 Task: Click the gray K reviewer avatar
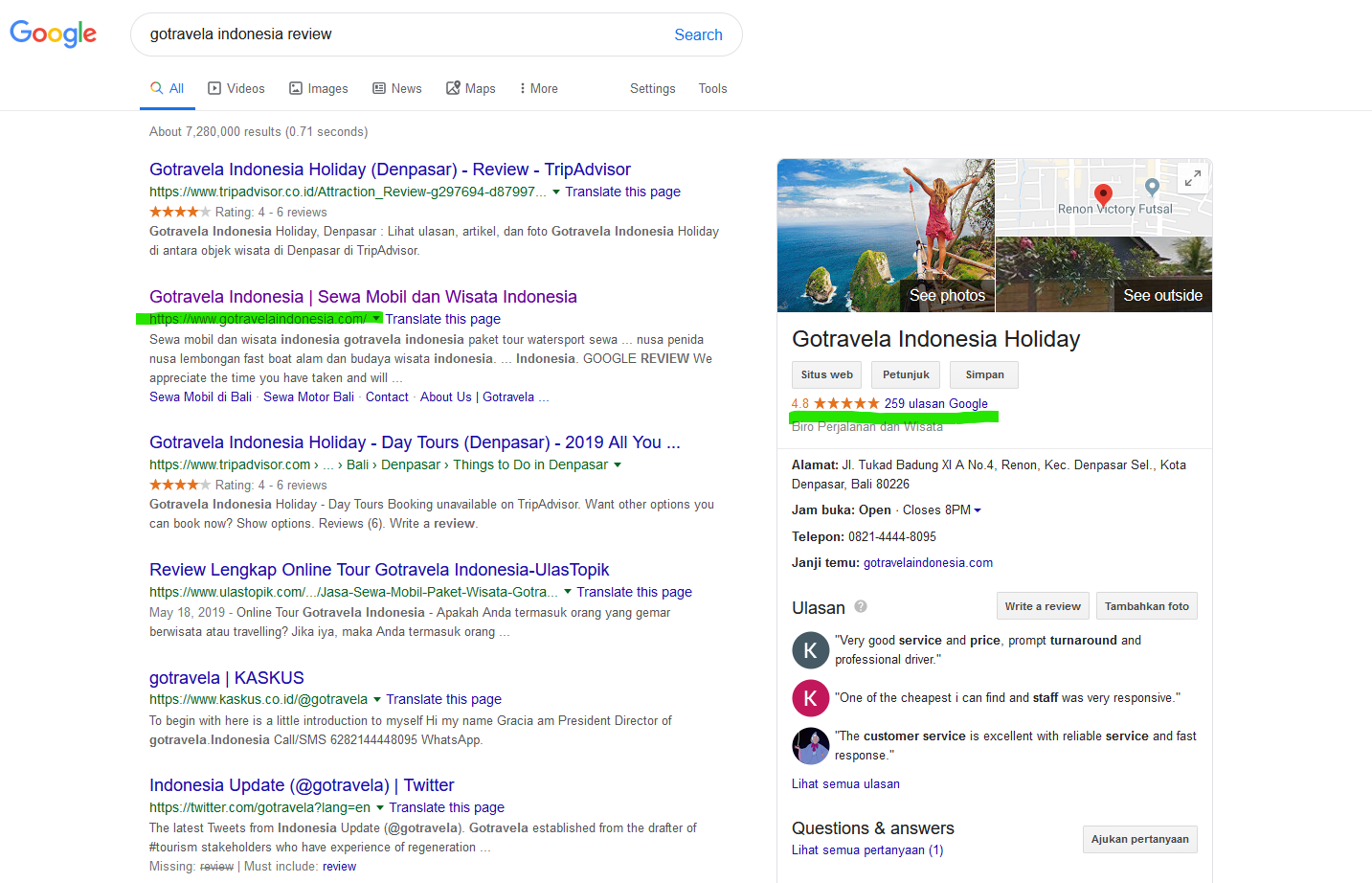pos(810,650)
